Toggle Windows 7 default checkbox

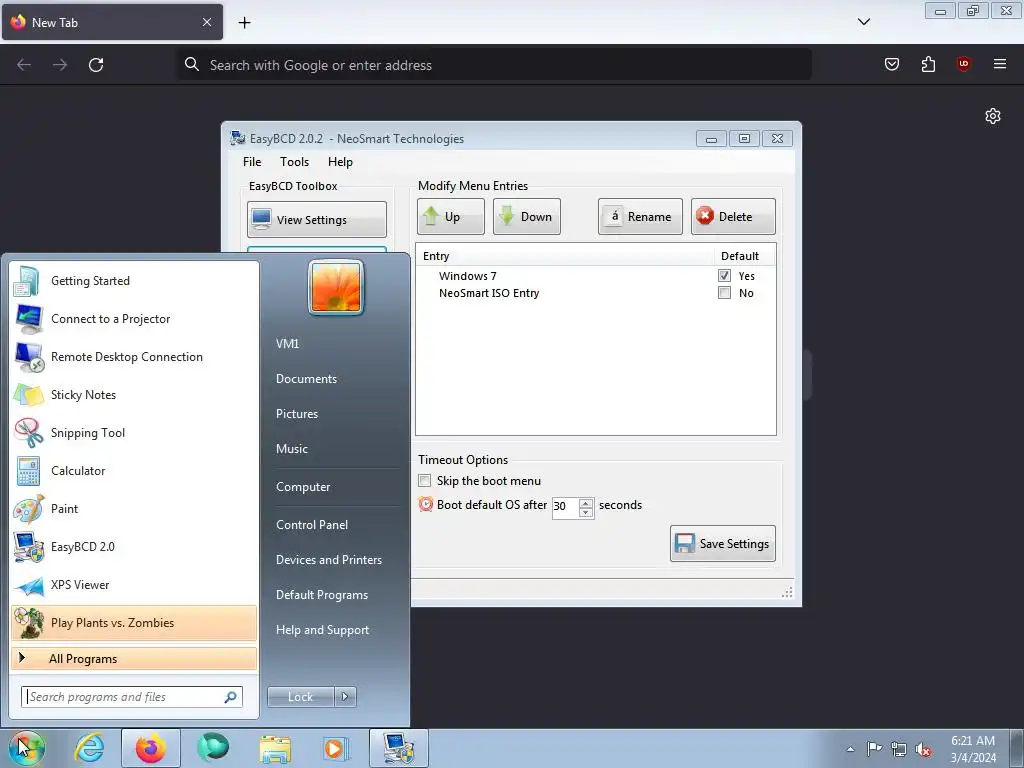tap(724, 276)
